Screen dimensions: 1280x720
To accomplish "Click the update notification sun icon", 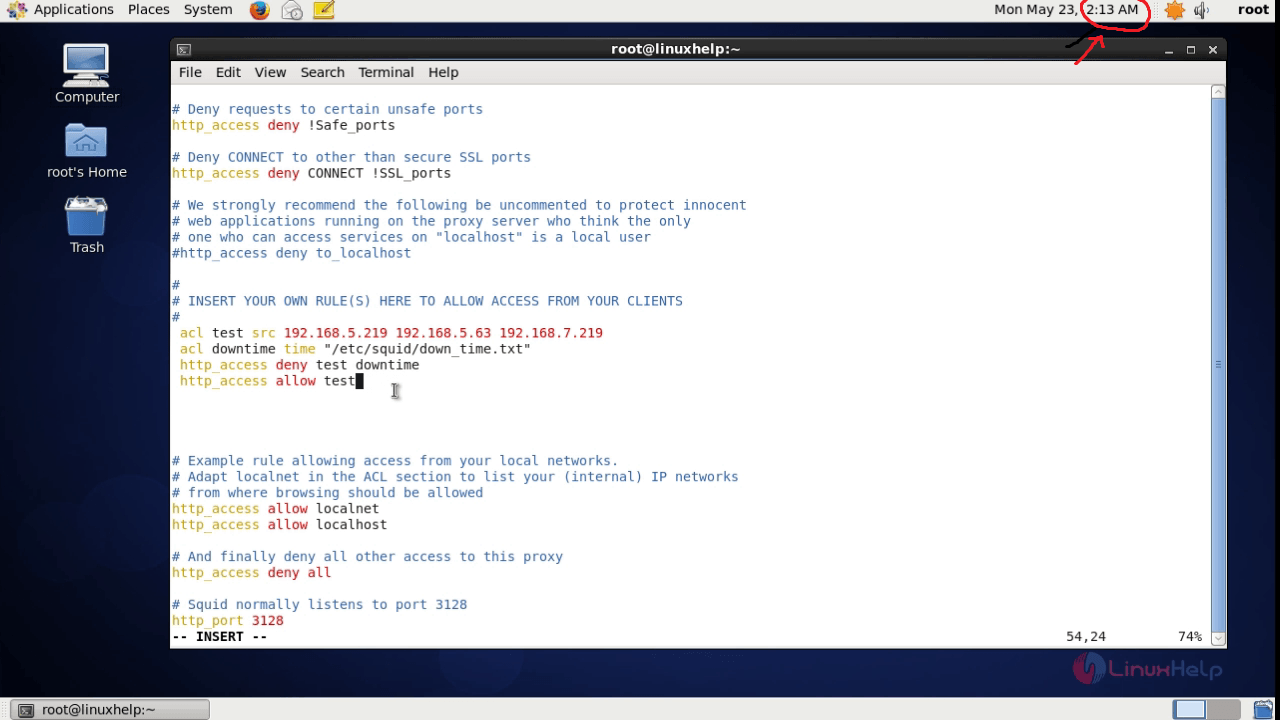I will pyautogui.click(x=1174, y=10).
